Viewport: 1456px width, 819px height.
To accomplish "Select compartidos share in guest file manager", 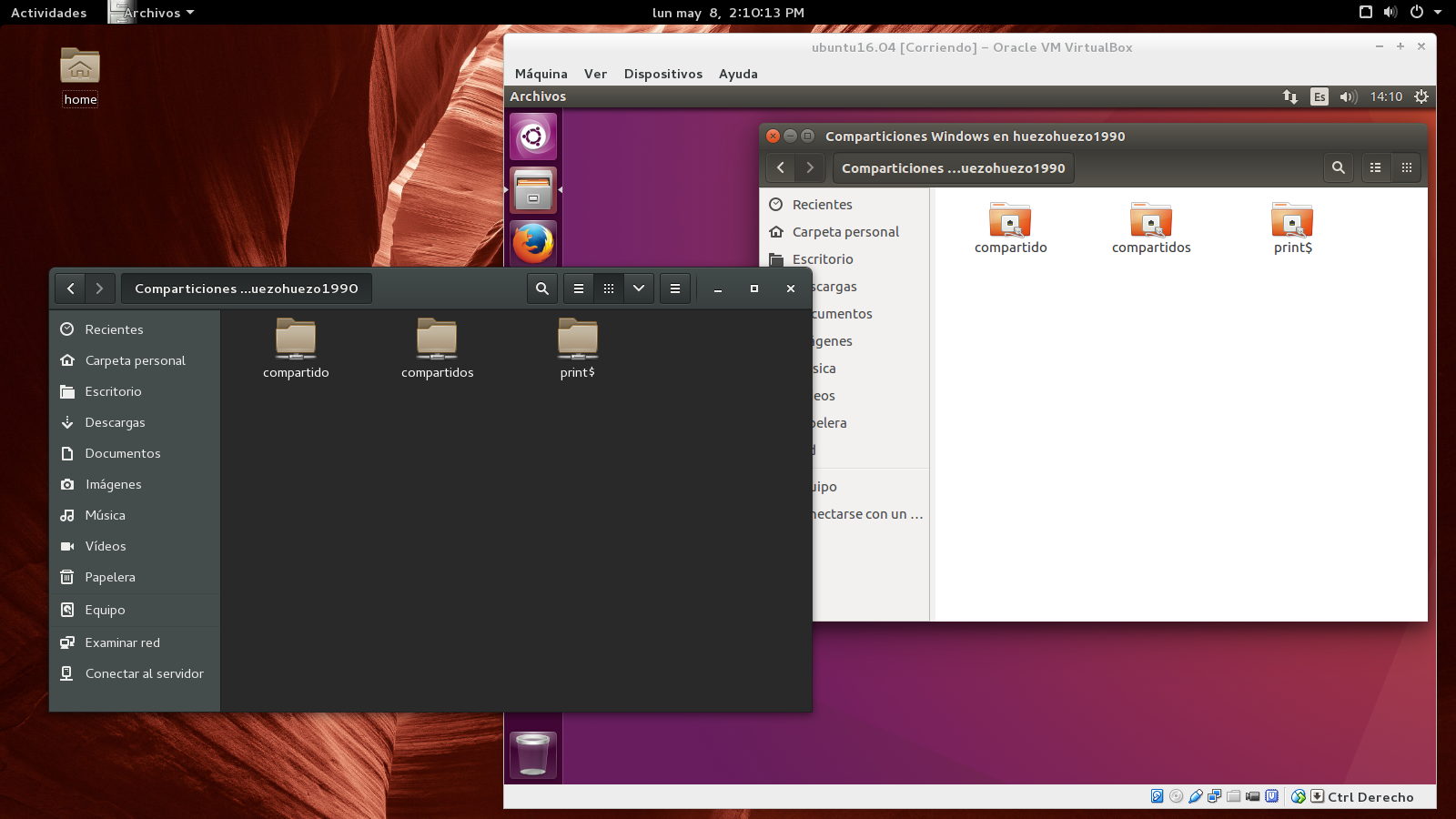I will coord(1151,228).
